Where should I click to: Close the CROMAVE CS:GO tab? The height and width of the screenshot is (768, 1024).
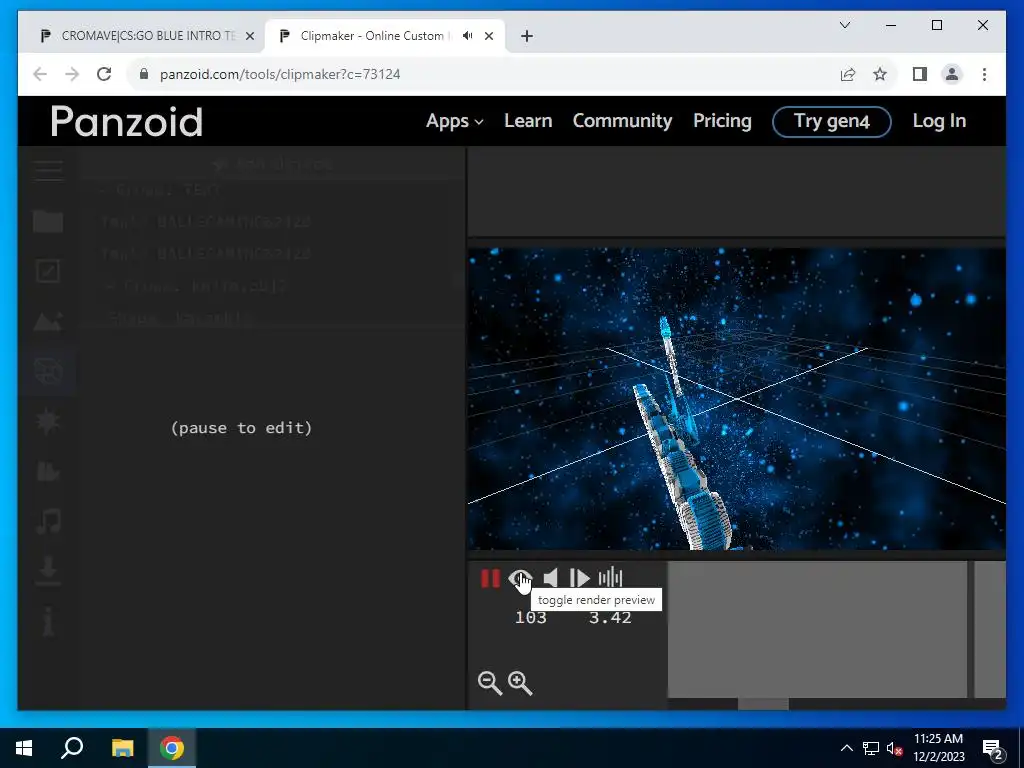click(249, 36)
